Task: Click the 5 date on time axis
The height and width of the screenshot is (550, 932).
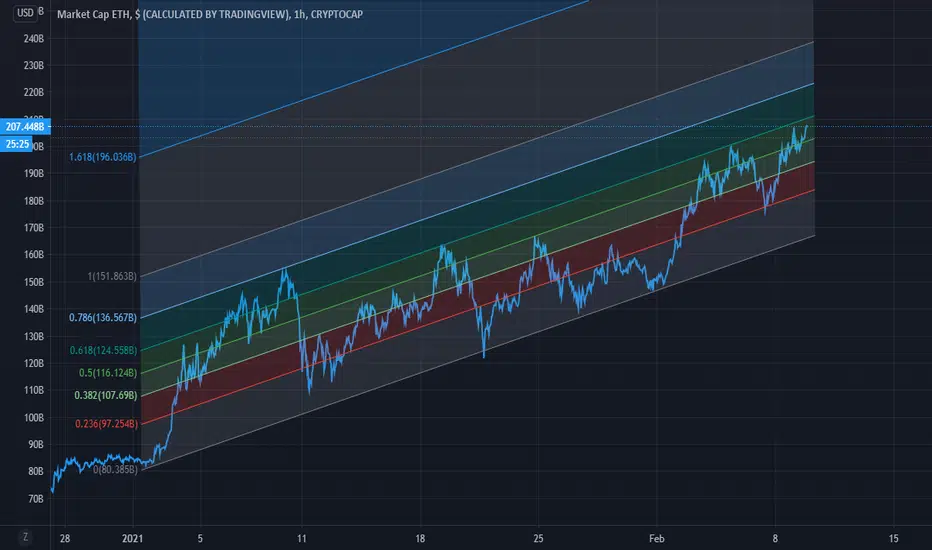Action: coord(200,539)
